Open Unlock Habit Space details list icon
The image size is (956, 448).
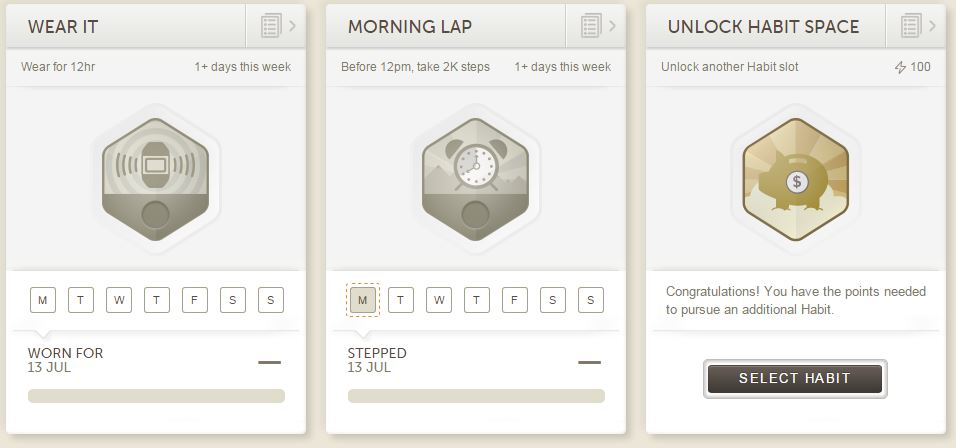910,26
